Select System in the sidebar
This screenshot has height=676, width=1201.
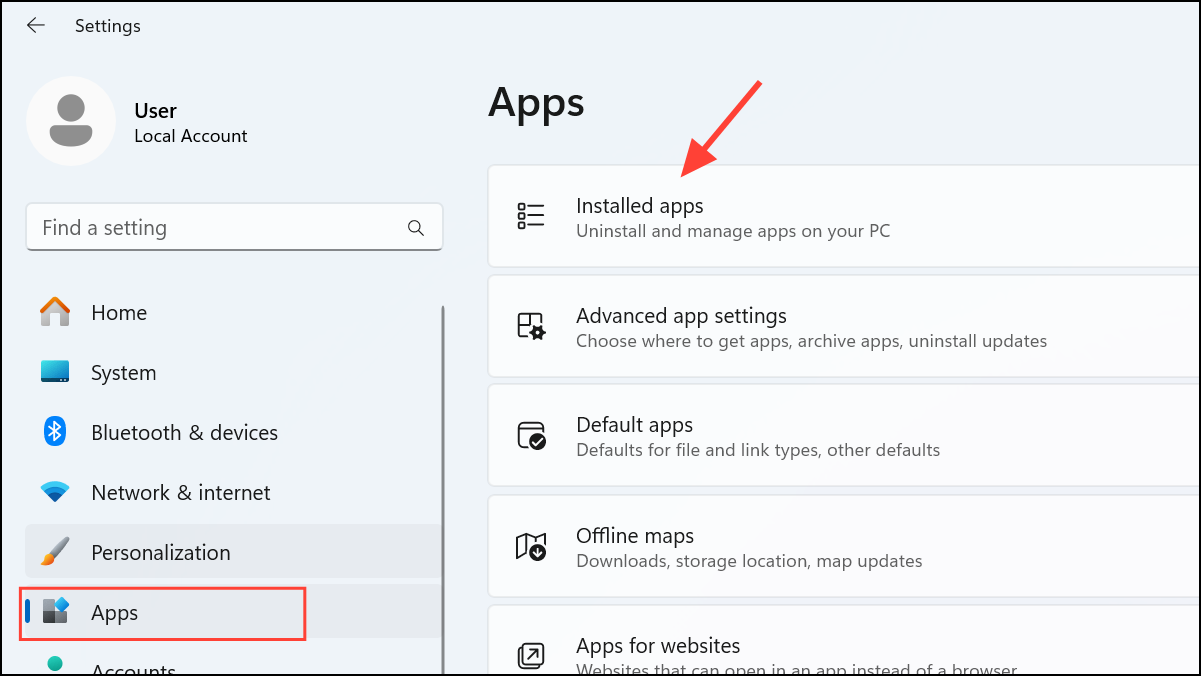point(123,371)
